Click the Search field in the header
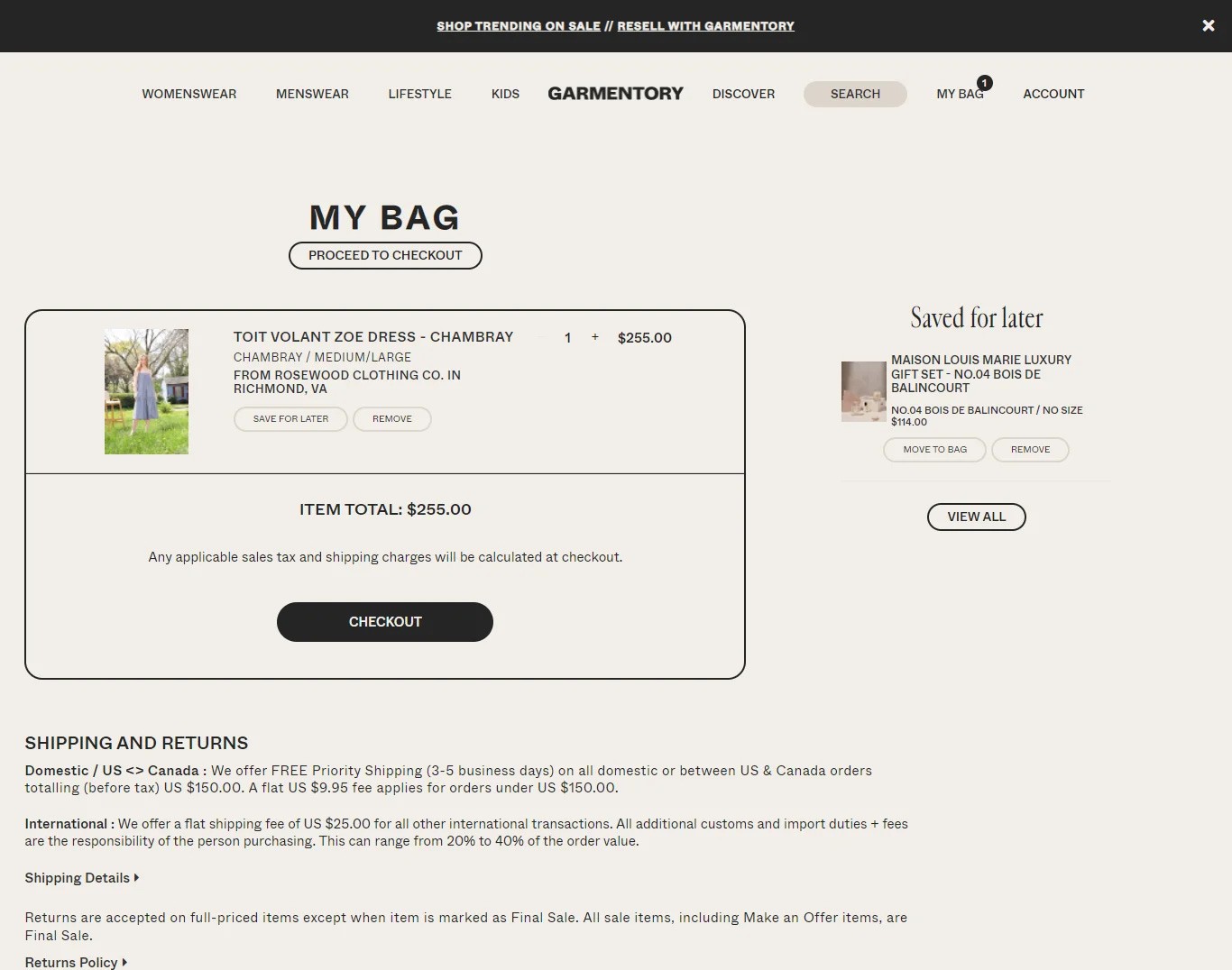 pyautogui.click(x=855, y=94)
